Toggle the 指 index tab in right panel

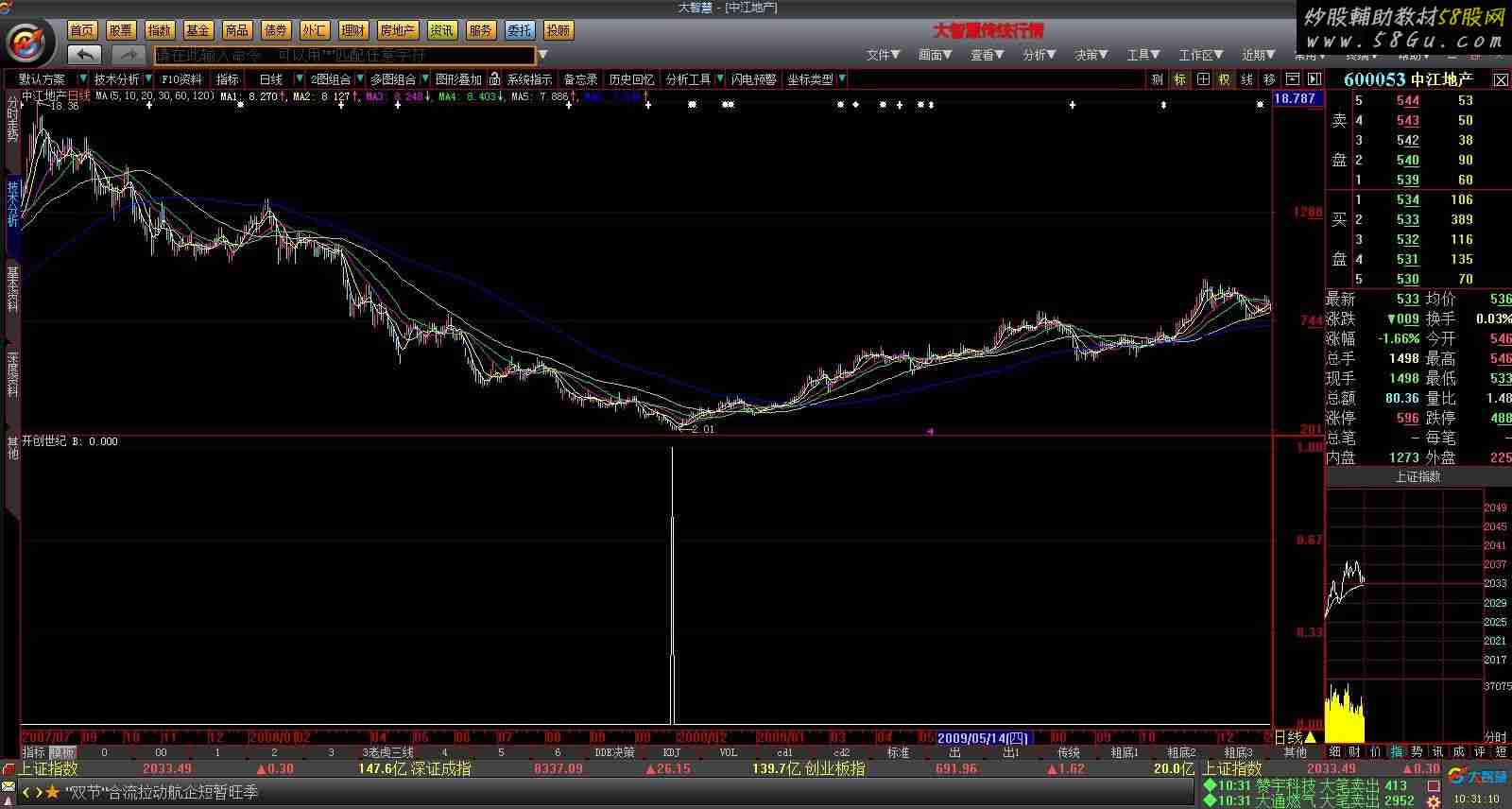(1397, 751)
